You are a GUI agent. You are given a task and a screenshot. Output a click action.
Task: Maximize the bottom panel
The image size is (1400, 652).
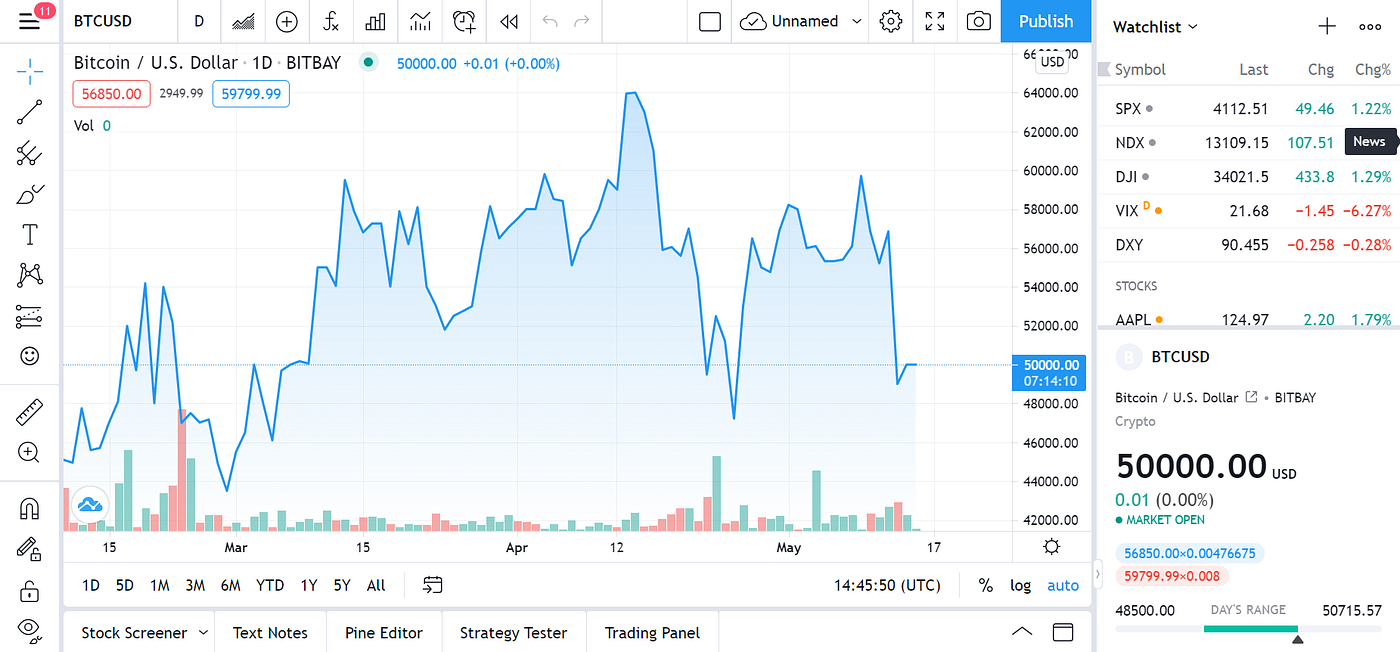[x=1063, y=632]
